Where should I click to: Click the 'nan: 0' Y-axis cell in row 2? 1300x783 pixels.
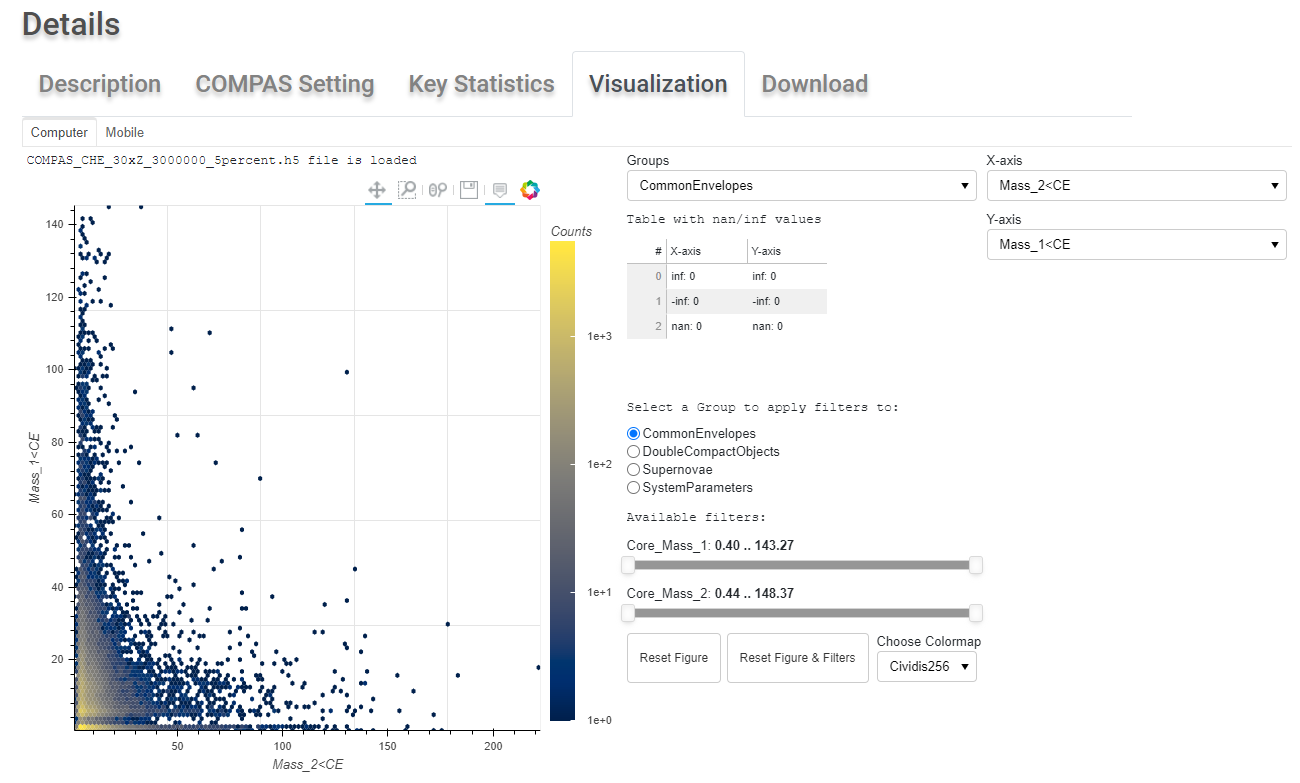(x=786, y=326)
